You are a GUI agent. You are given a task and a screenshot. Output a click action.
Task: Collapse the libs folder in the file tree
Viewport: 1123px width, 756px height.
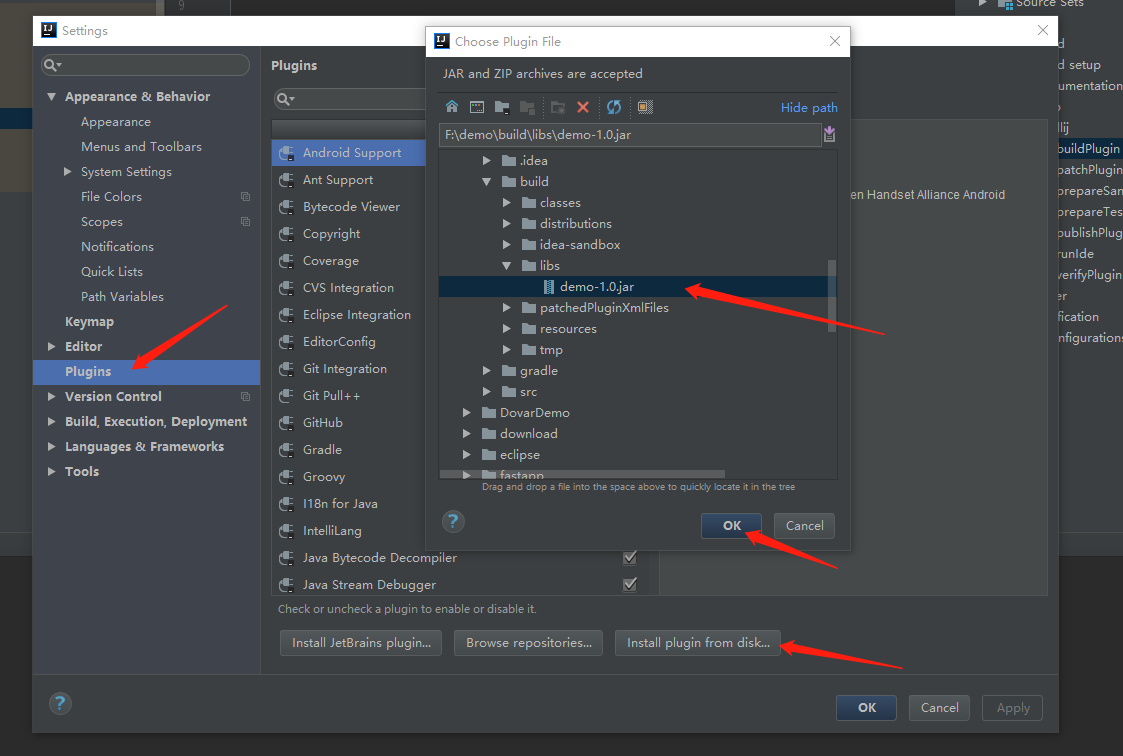pos(506,266)
